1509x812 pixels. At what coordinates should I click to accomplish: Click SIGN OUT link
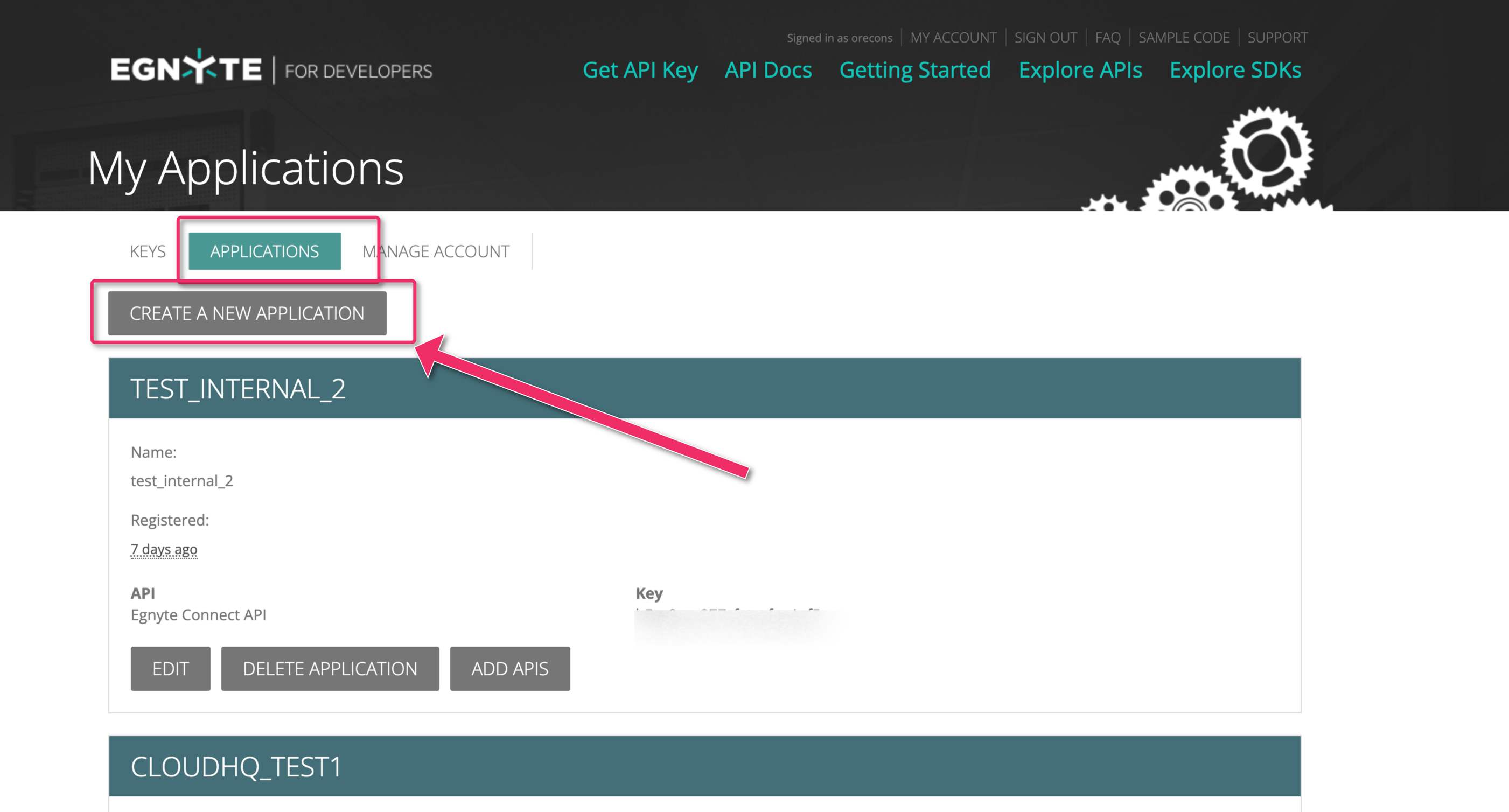coord(1046,38)
